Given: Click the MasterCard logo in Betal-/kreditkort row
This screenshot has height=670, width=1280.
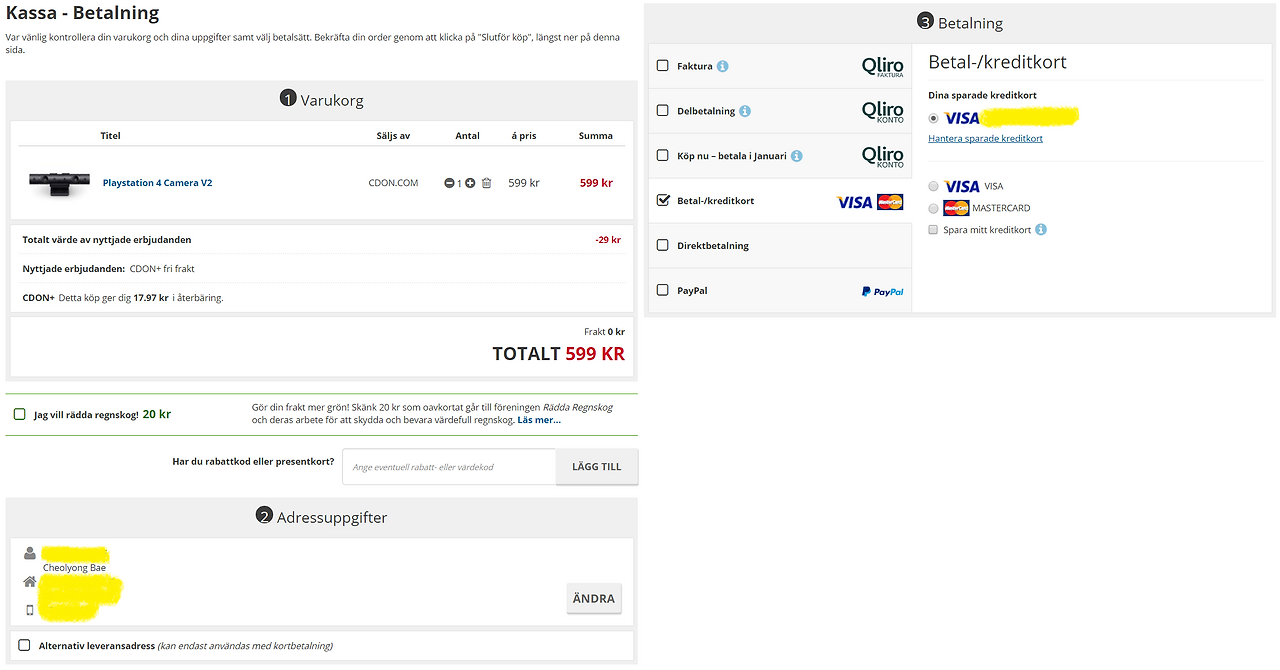Looking at the screenshot, I should coord(890,202).
